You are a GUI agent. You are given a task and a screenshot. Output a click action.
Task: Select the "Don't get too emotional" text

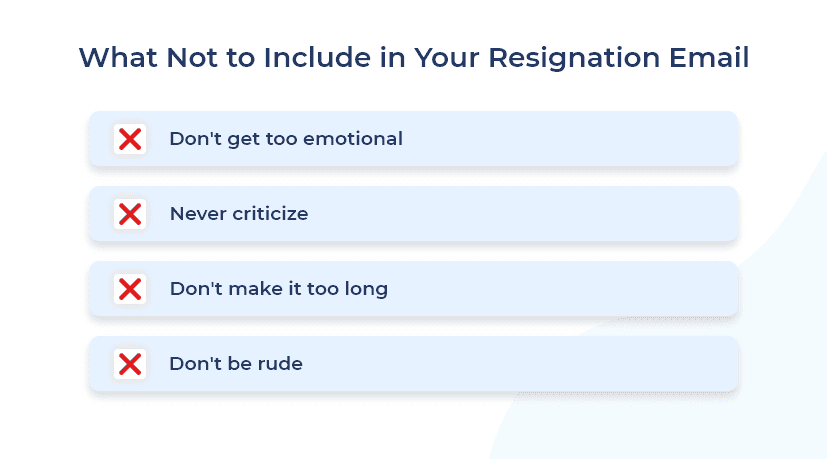pos(286,139)
